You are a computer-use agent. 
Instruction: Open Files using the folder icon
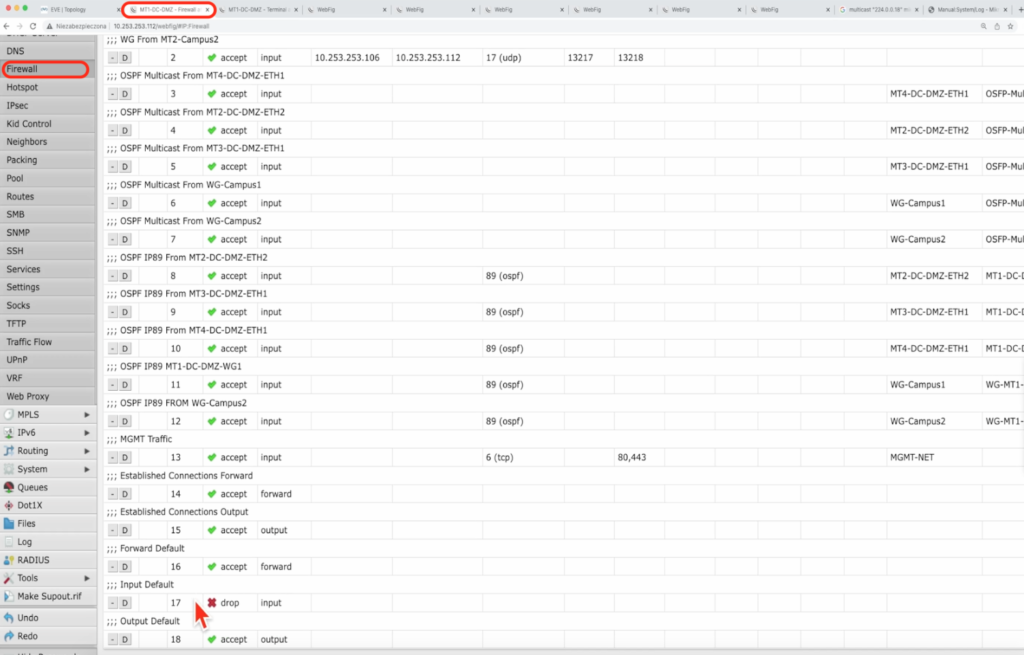click(x=9, y=524)
